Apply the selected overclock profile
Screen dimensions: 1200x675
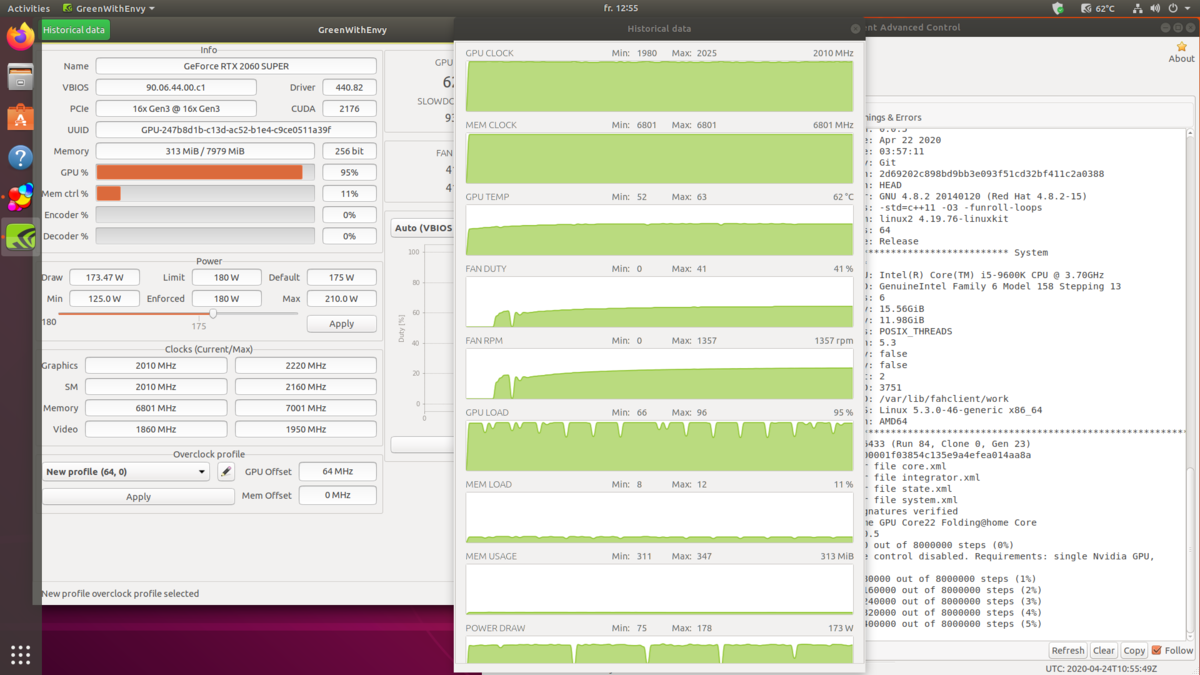tap(138, 496)
